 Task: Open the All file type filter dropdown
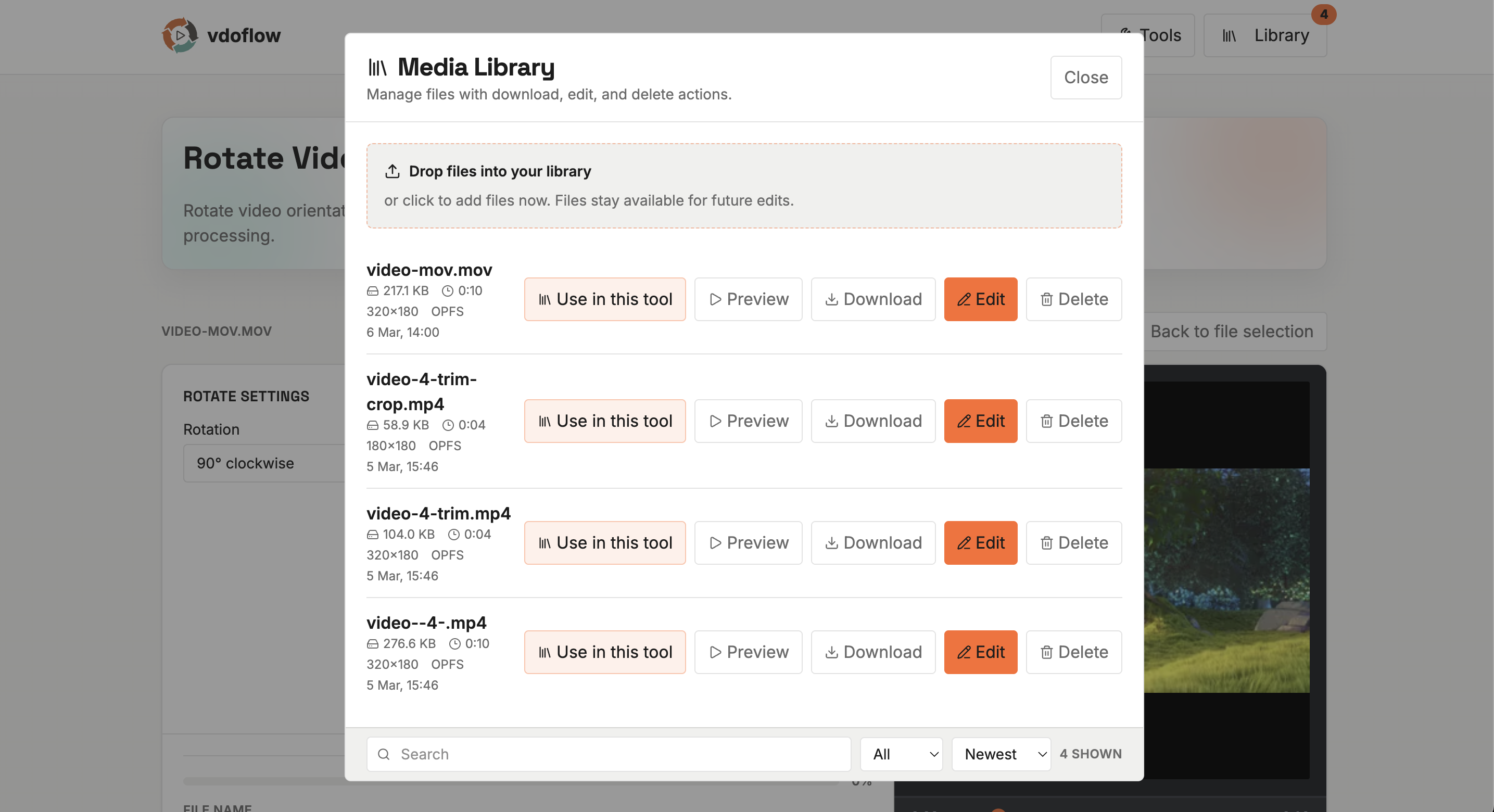tap(902, 754)
